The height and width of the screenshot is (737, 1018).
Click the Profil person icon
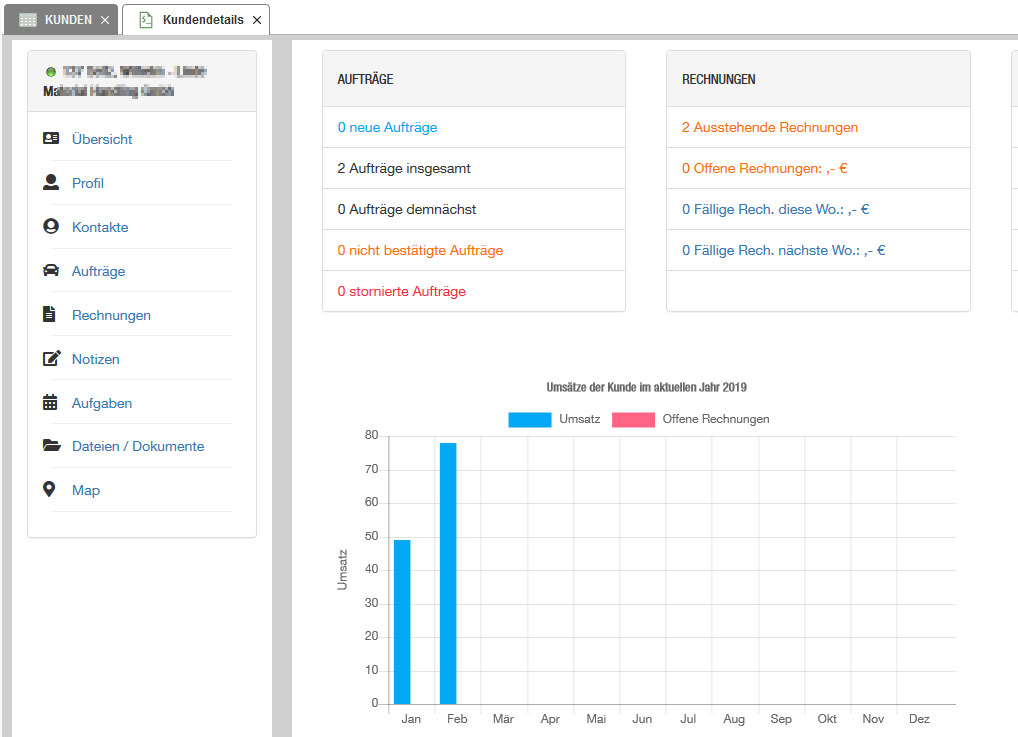51,183
